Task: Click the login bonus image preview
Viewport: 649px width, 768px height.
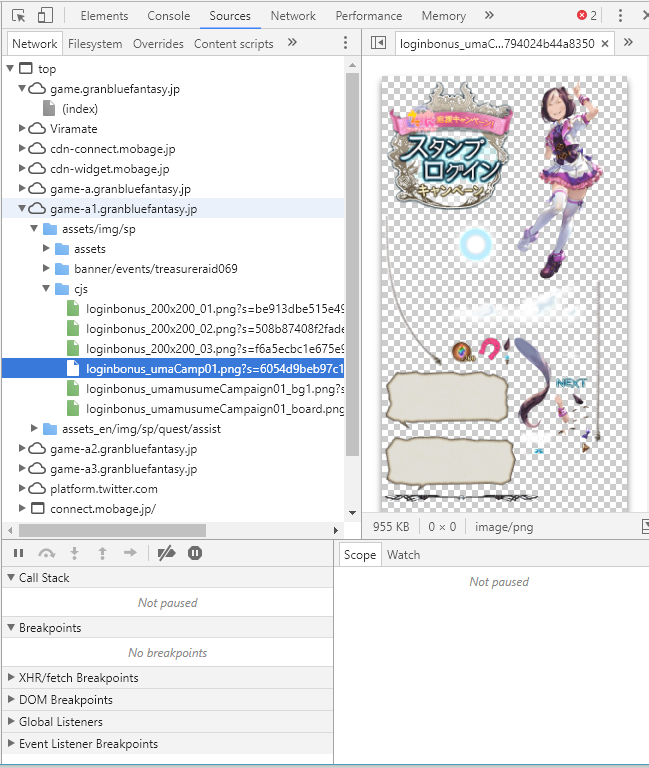Action: (504, 290)
